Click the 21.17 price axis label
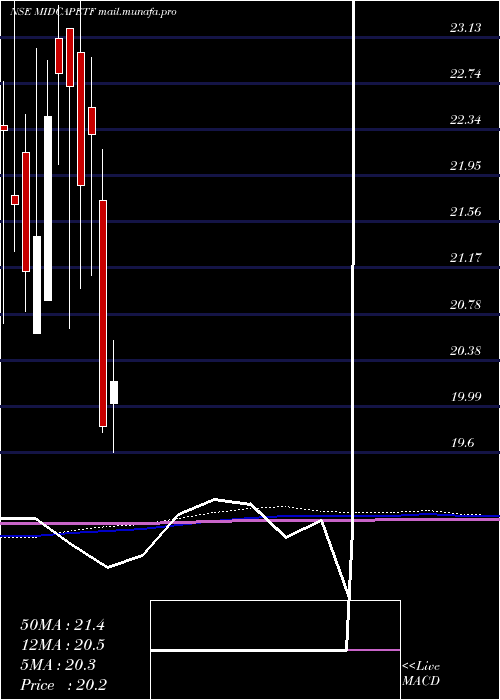Viewport: 500px width, 700px height. (x=466, y=258)
